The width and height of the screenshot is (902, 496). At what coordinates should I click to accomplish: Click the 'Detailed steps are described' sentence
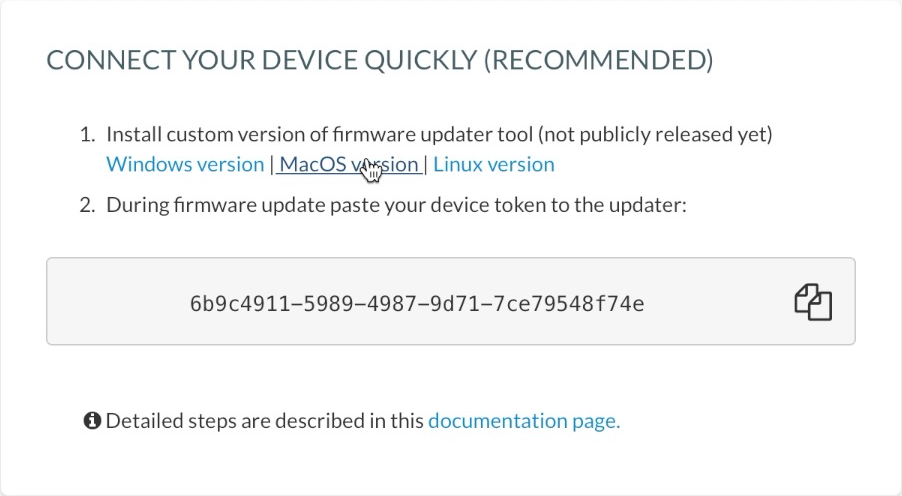[x=265, y=421]
